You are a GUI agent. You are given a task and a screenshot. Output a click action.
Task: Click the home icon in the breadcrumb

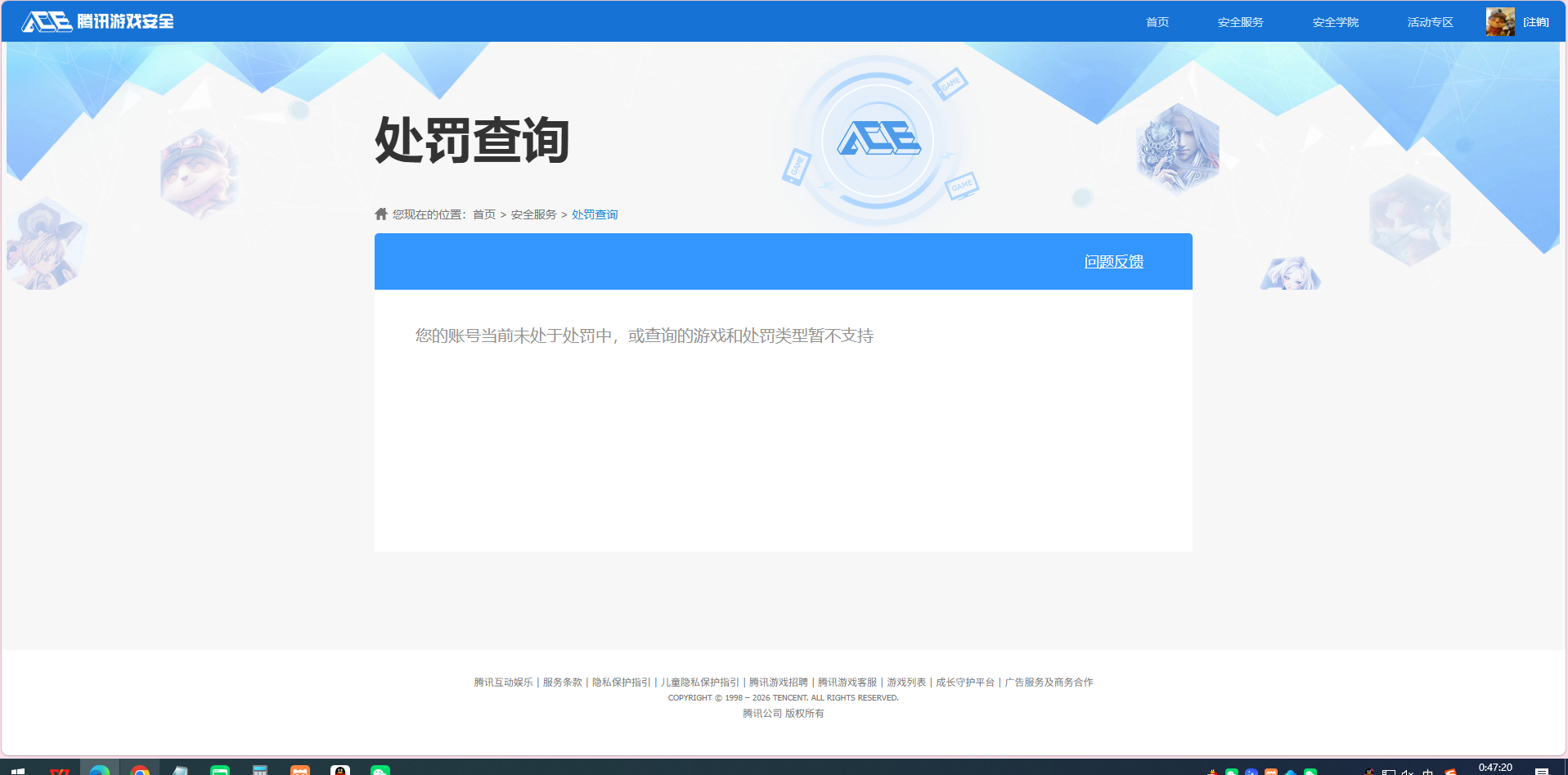click(381, 214)
